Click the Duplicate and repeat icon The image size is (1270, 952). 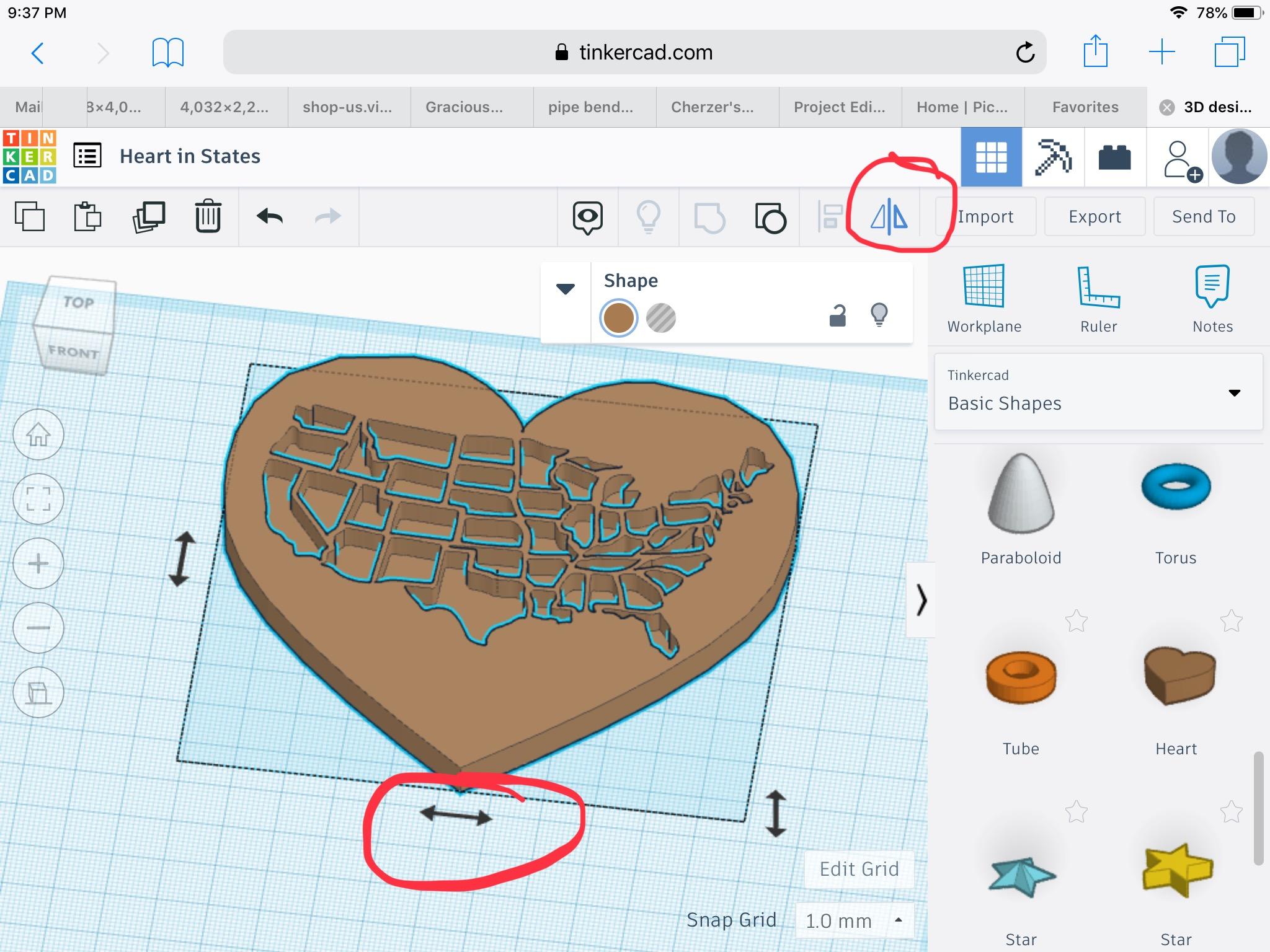click(148, 216)
